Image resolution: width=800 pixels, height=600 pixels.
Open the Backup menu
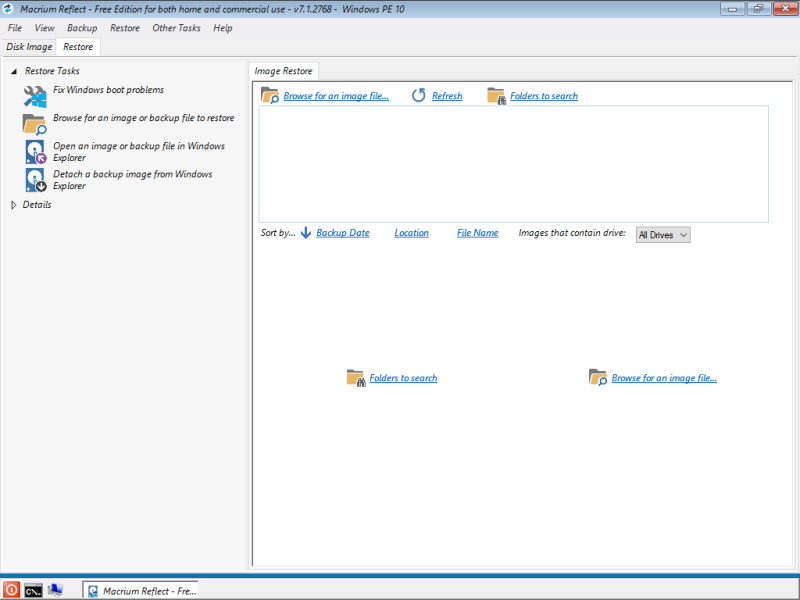[x=82, y=28]
